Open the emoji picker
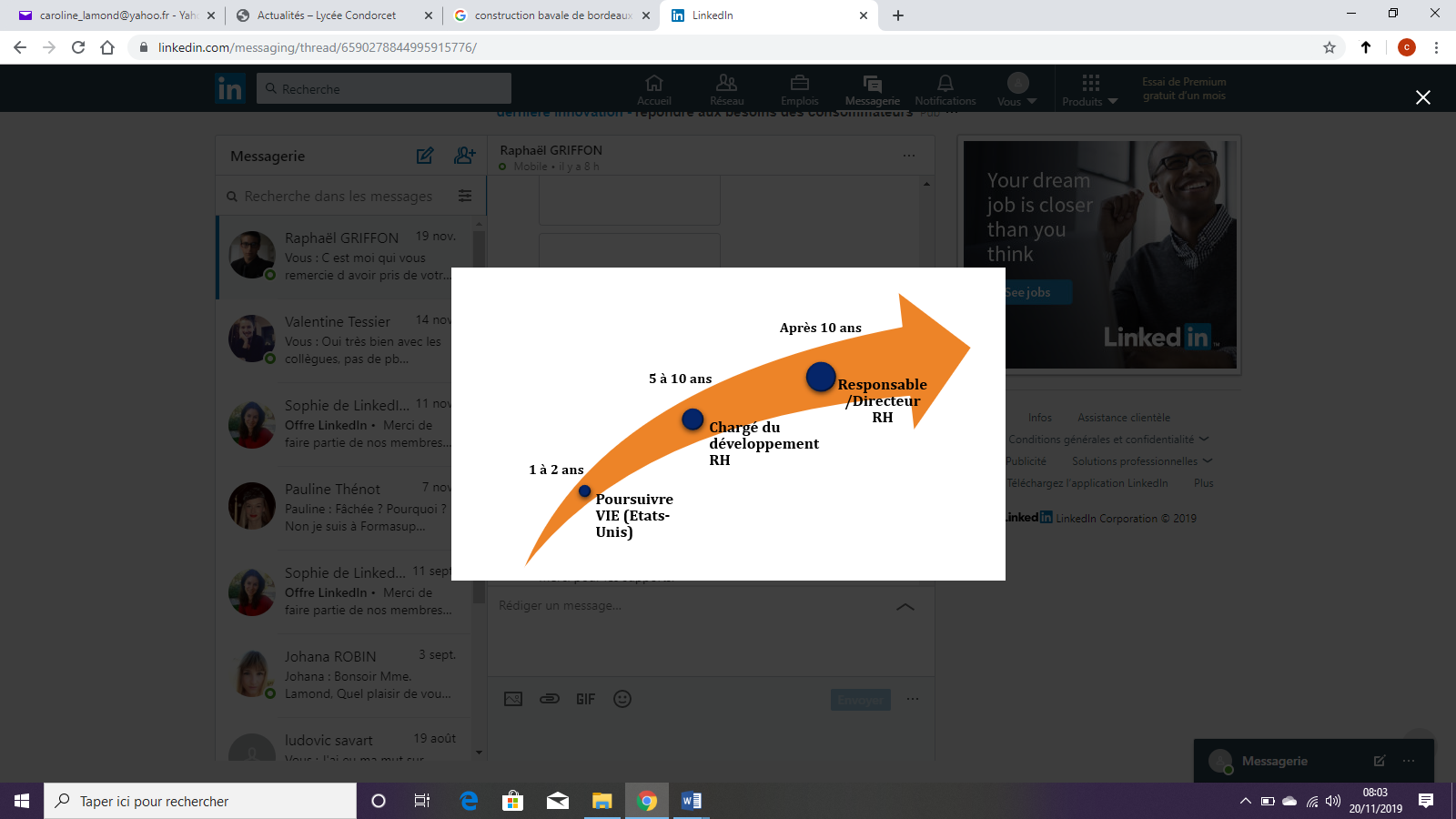The image size is (1456, 819). (x=622, y=699)
